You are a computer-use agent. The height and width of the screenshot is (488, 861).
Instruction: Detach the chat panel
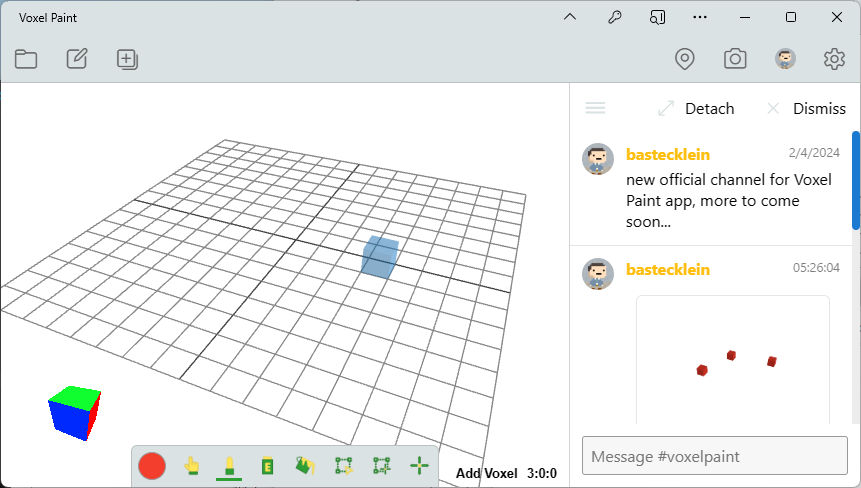pos(696,109)
